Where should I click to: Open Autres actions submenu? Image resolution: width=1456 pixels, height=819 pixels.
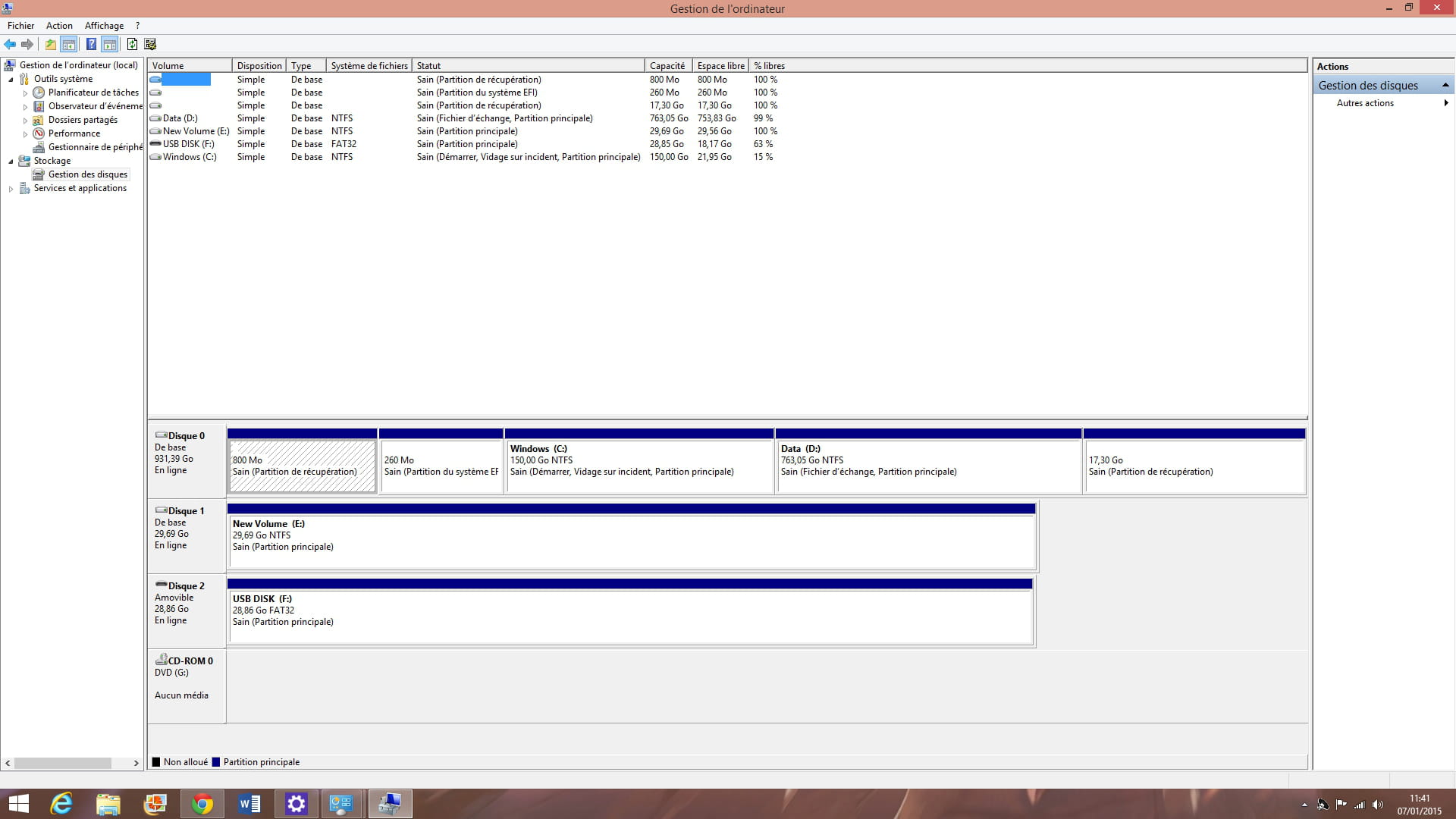coord(1365,103)
